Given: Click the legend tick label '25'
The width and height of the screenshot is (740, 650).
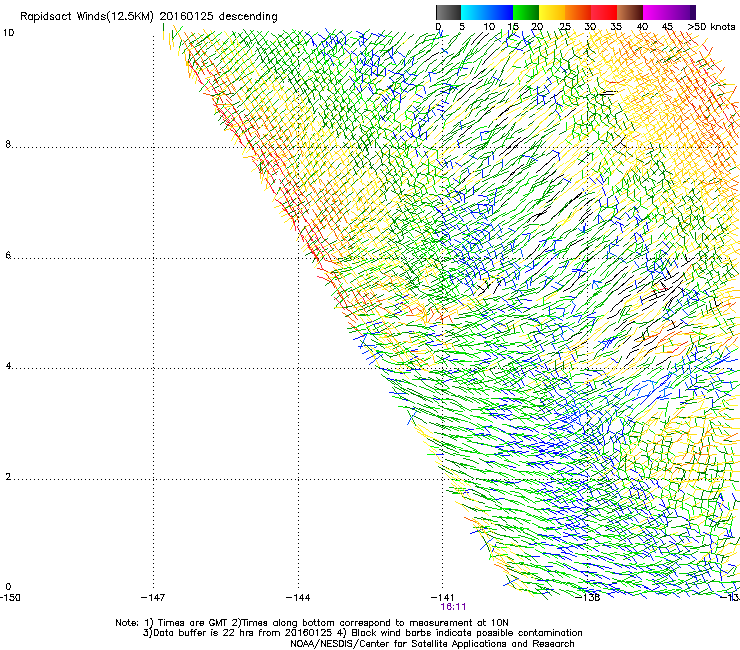Looking at the screenshot, I should 564,27.
